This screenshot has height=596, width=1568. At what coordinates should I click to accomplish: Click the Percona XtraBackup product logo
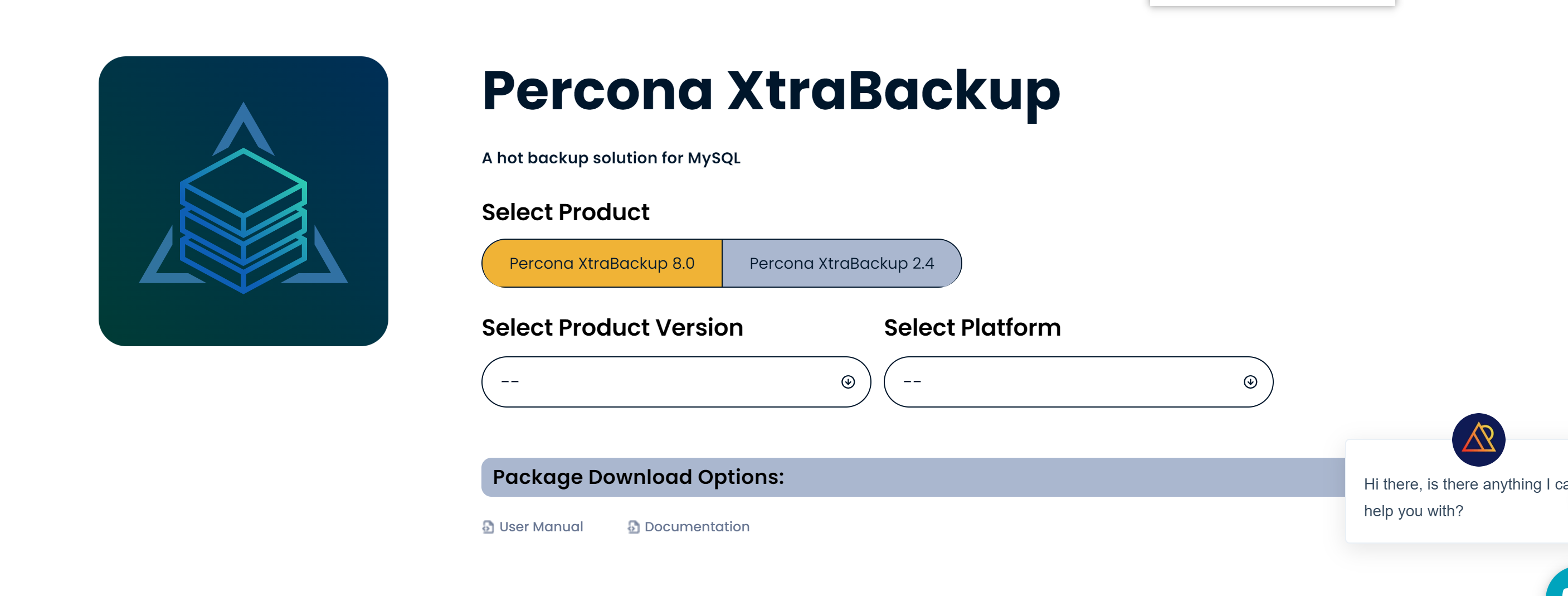[243, 201]
